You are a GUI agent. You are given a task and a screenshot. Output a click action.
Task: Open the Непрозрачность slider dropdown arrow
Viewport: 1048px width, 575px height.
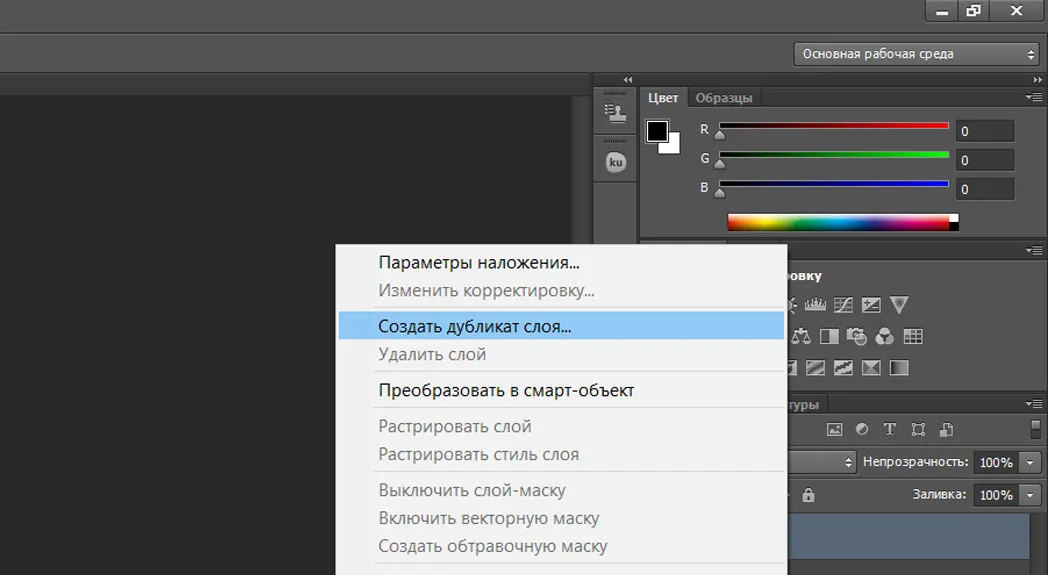pos(1030,463)
